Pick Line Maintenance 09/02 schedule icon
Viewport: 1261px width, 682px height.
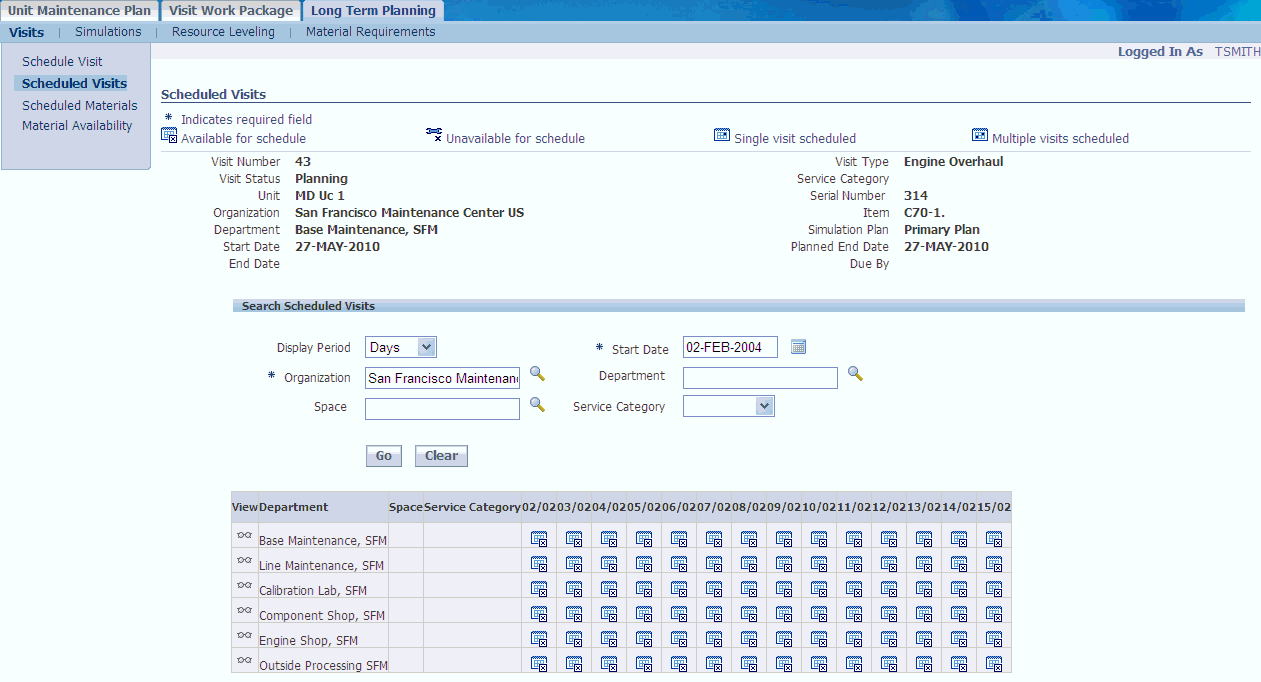point(784,563)
